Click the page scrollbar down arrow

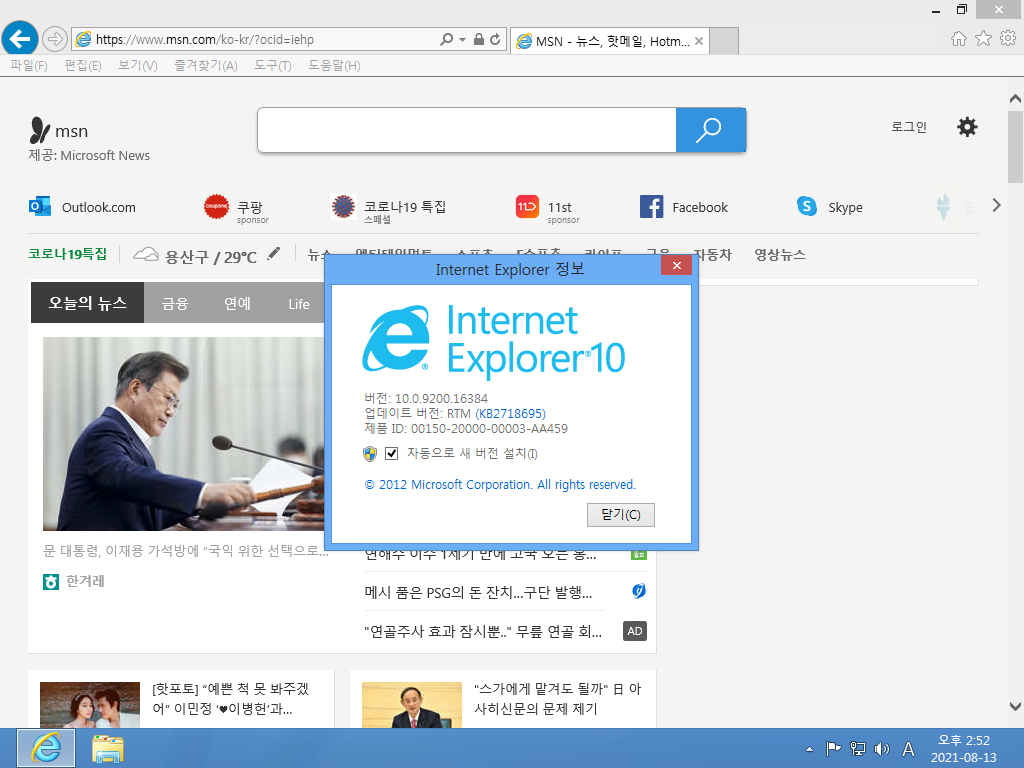tap(1015, 707)
